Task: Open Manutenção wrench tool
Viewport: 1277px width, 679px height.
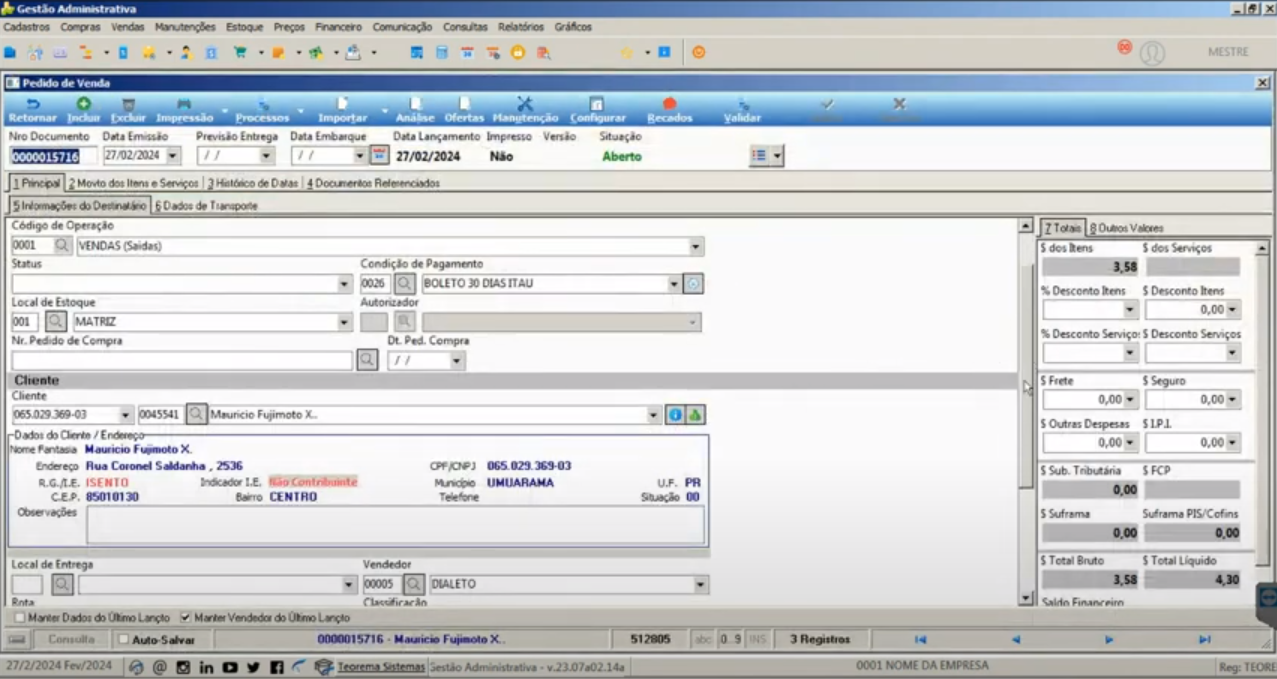Action: 525,110
